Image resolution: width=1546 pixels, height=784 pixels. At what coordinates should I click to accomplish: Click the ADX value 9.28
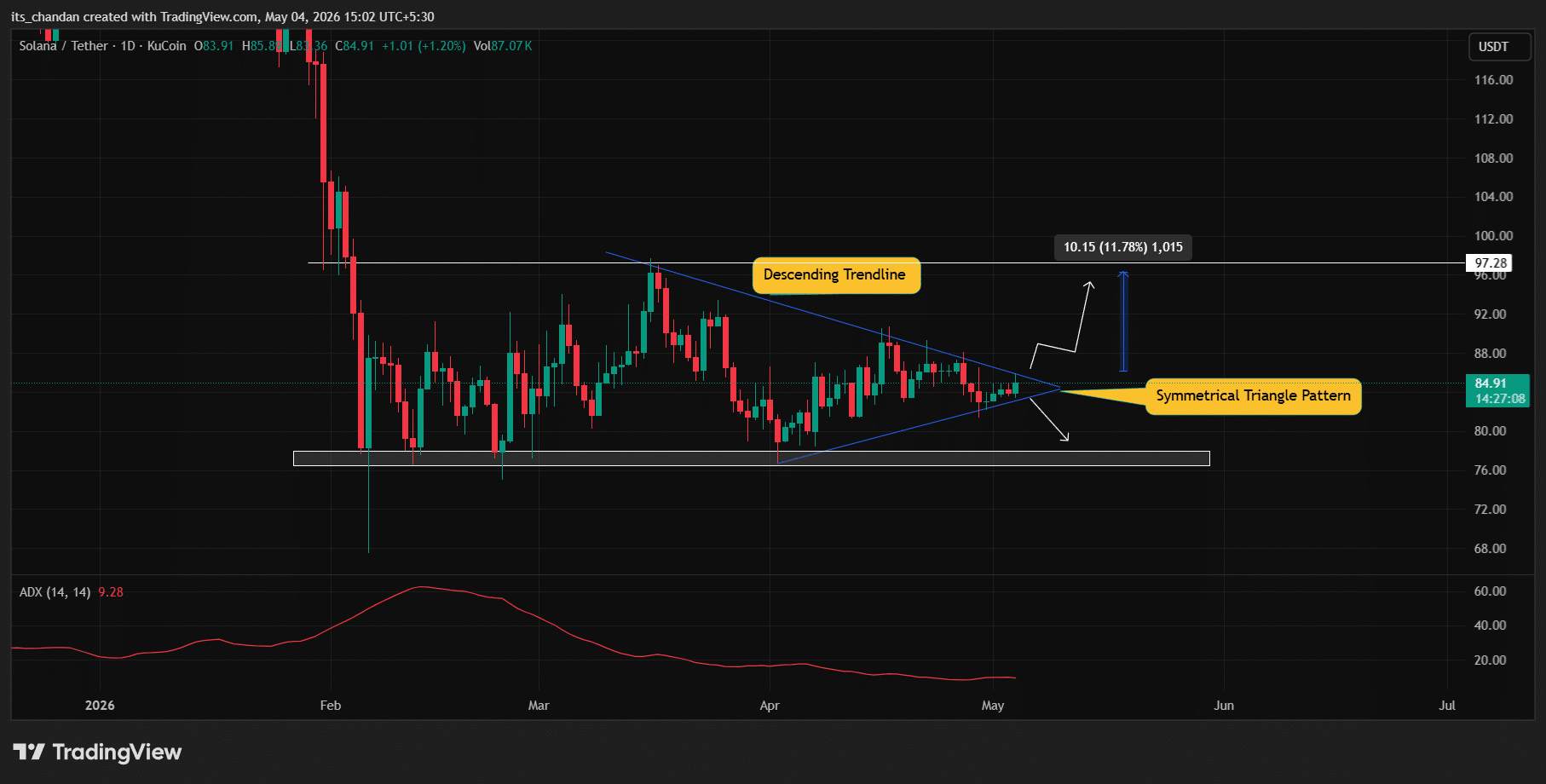(111, 592)
